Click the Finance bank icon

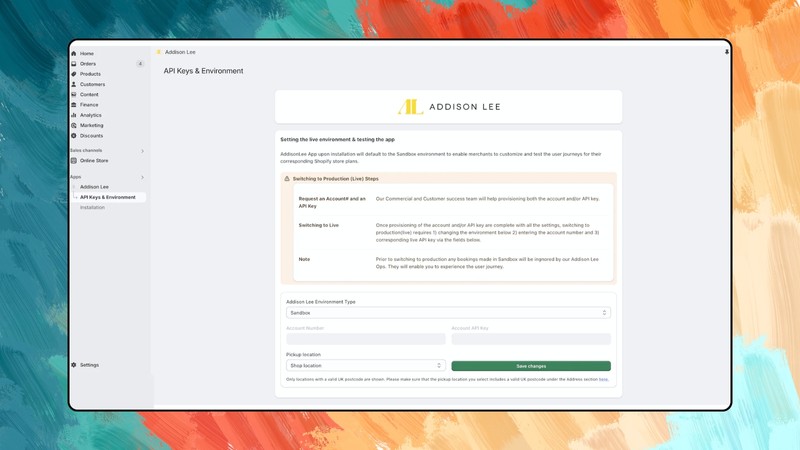point(73,105)
